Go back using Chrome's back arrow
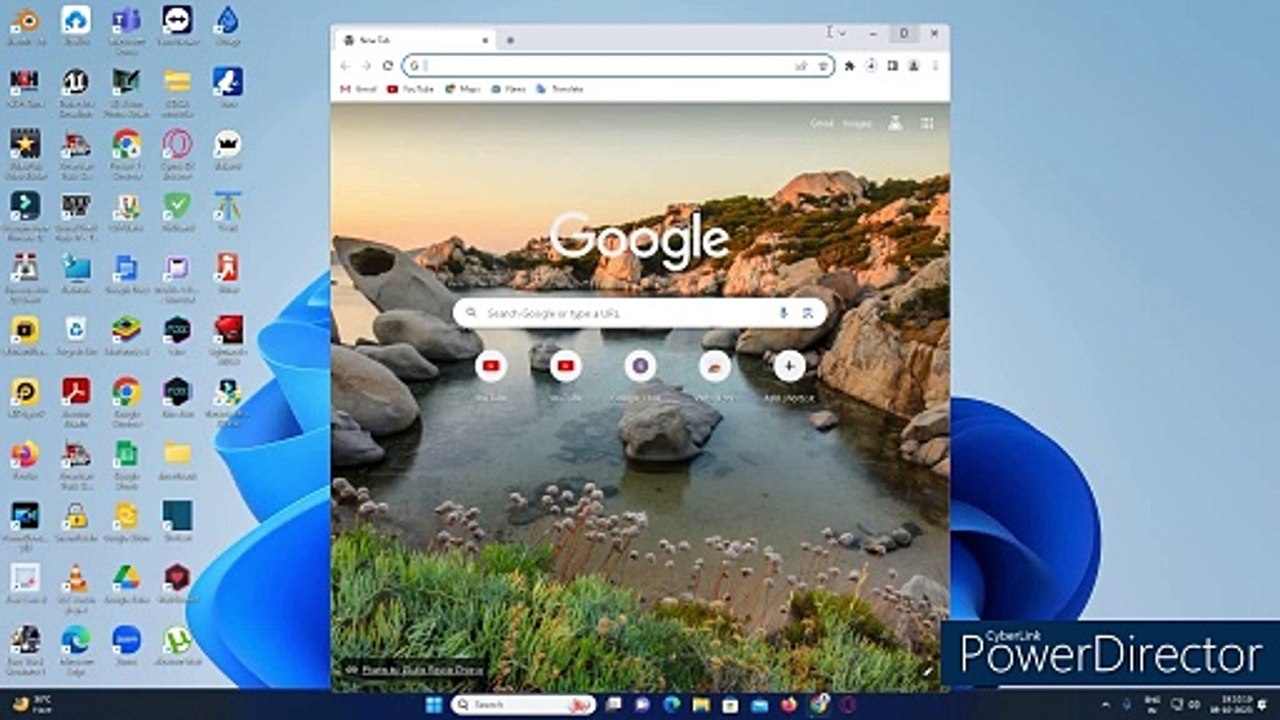The image size is (1280, 720). coord(345,66)
